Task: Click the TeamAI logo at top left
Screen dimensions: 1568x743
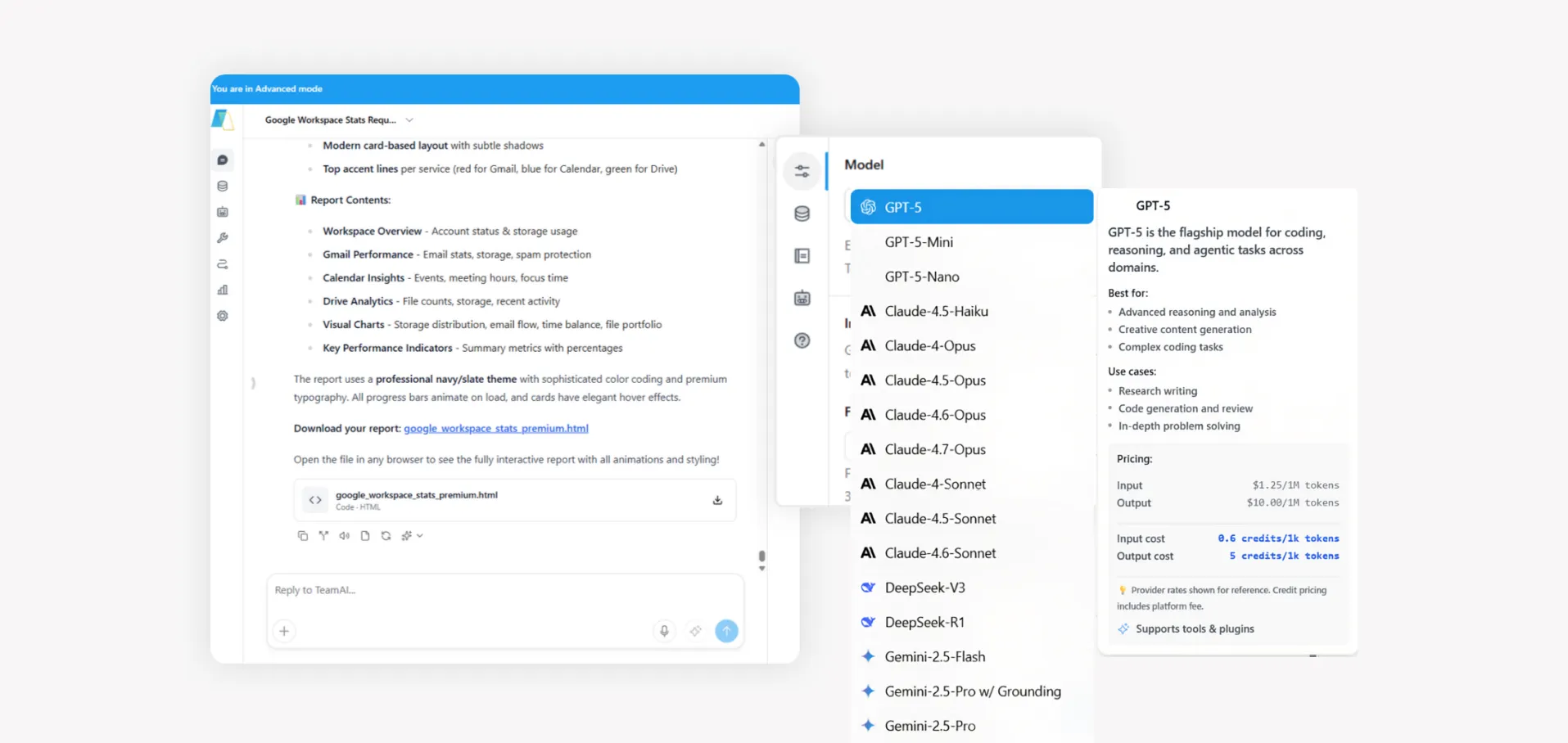Action: pos(223,119)
